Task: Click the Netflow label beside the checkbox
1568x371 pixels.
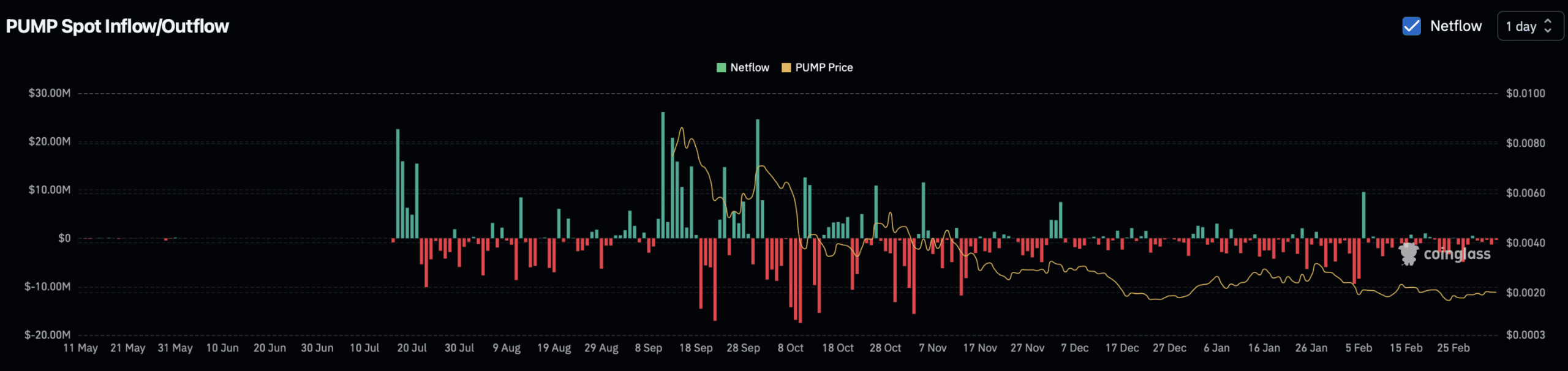Action: pyautogui.click(x=1456, y=26)
